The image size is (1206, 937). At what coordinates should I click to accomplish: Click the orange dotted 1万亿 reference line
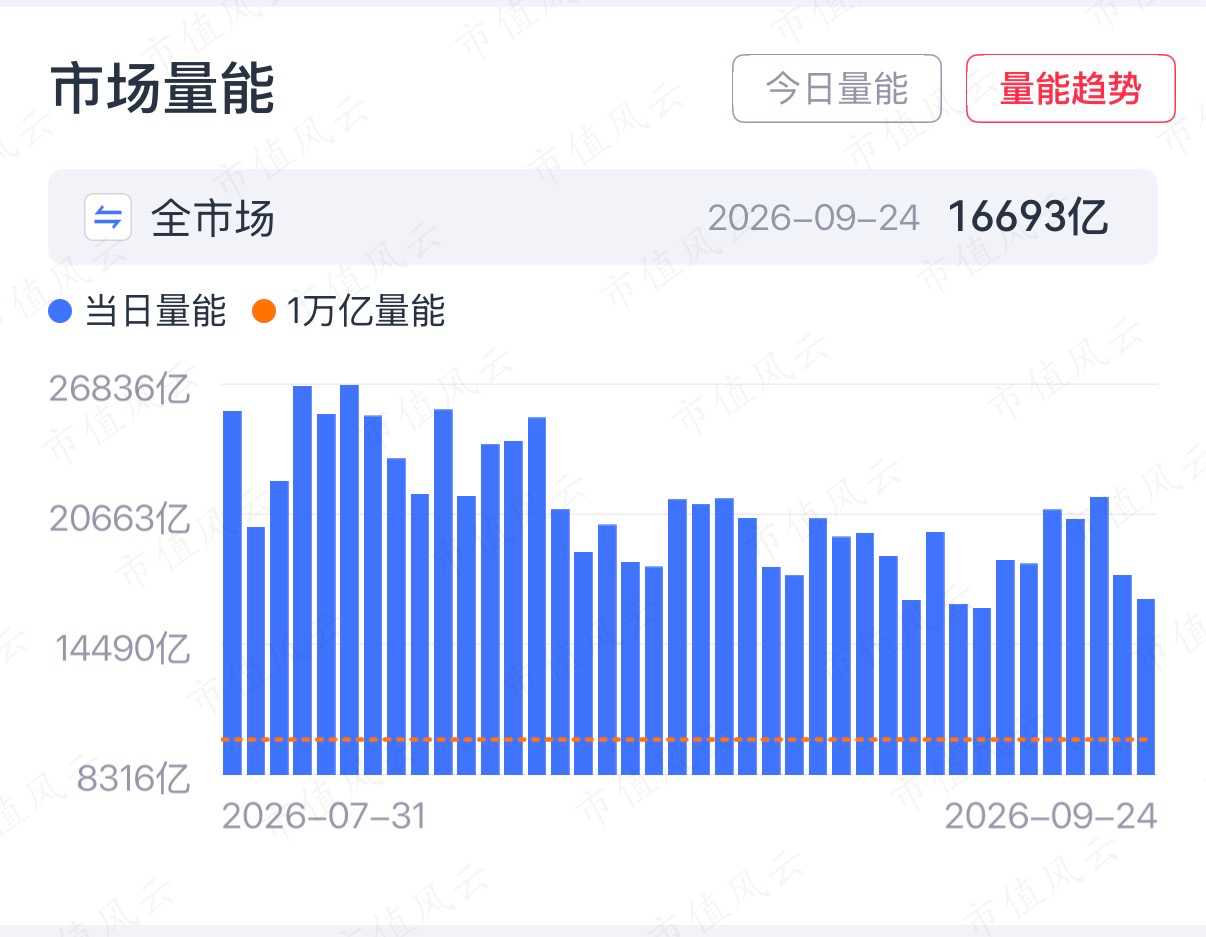tap(686, 739)
